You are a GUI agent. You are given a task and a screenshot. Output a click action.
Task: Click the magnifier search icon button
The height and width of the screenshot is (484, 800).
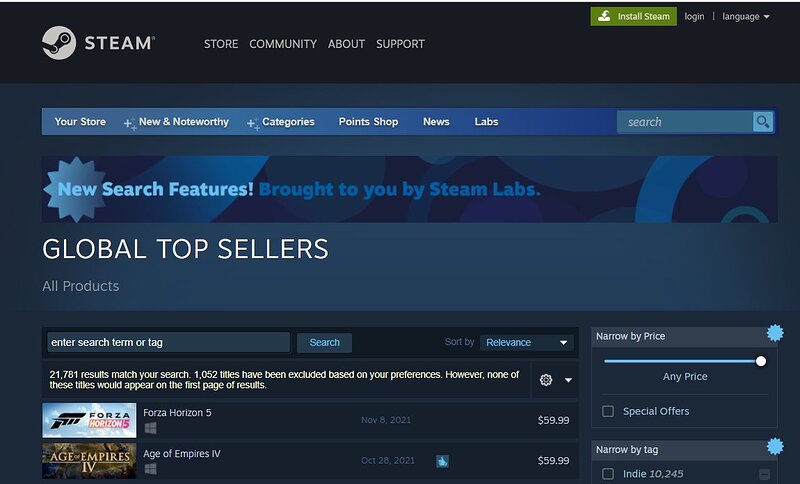coord(763,122)
